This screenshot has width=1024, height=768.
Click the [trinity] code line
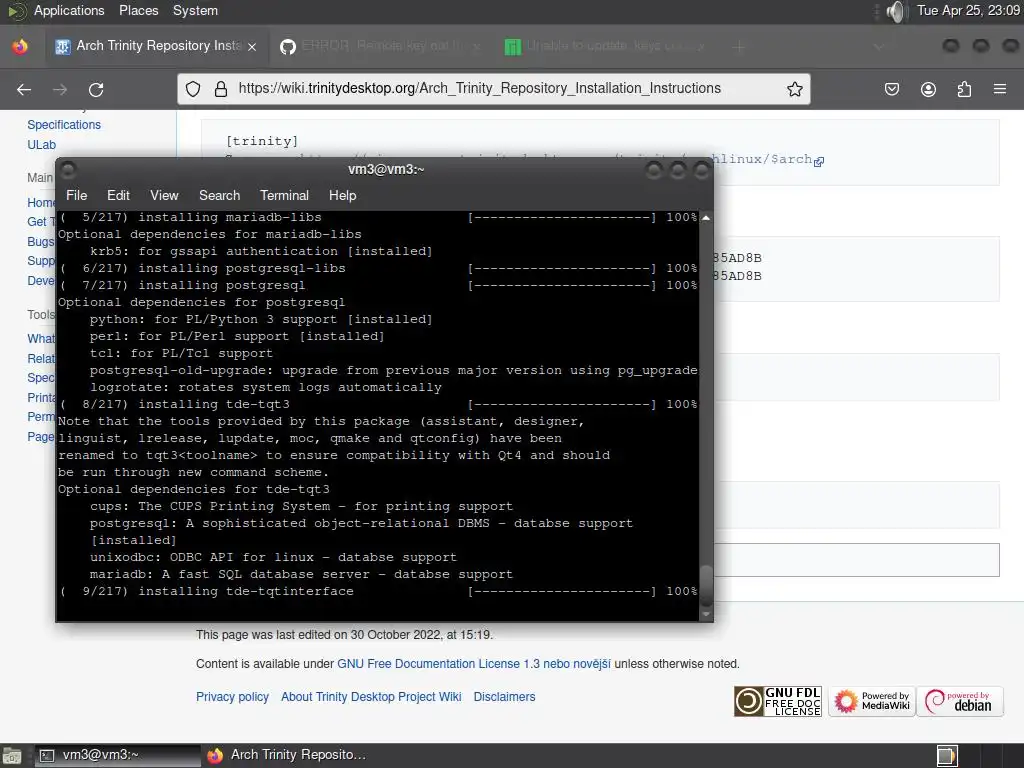262,141
